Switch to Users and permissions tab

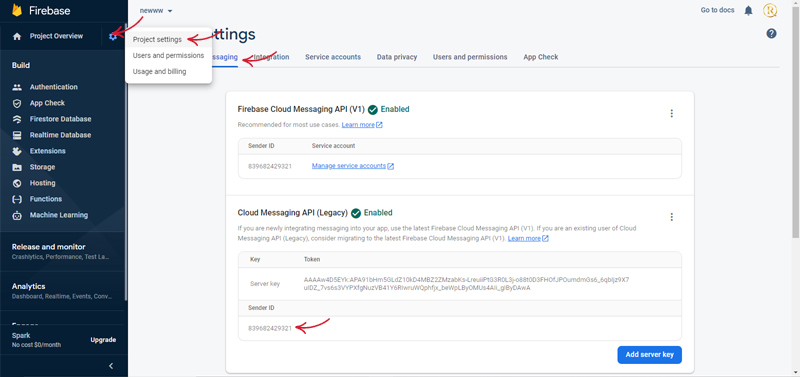(x=470, y=57)
